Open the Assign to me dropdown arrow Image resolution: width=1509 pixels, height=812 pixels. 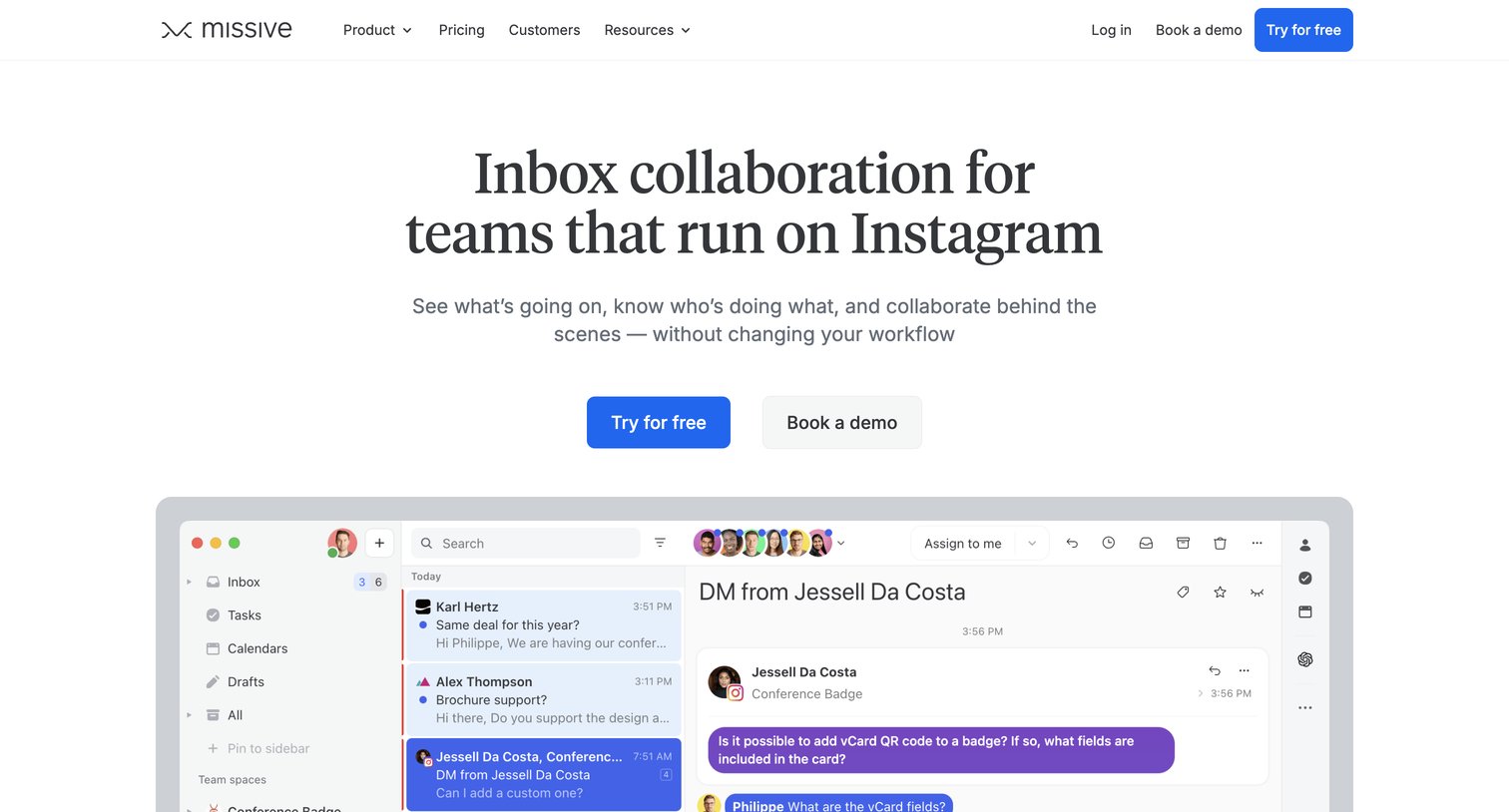tap(1032, 544)
